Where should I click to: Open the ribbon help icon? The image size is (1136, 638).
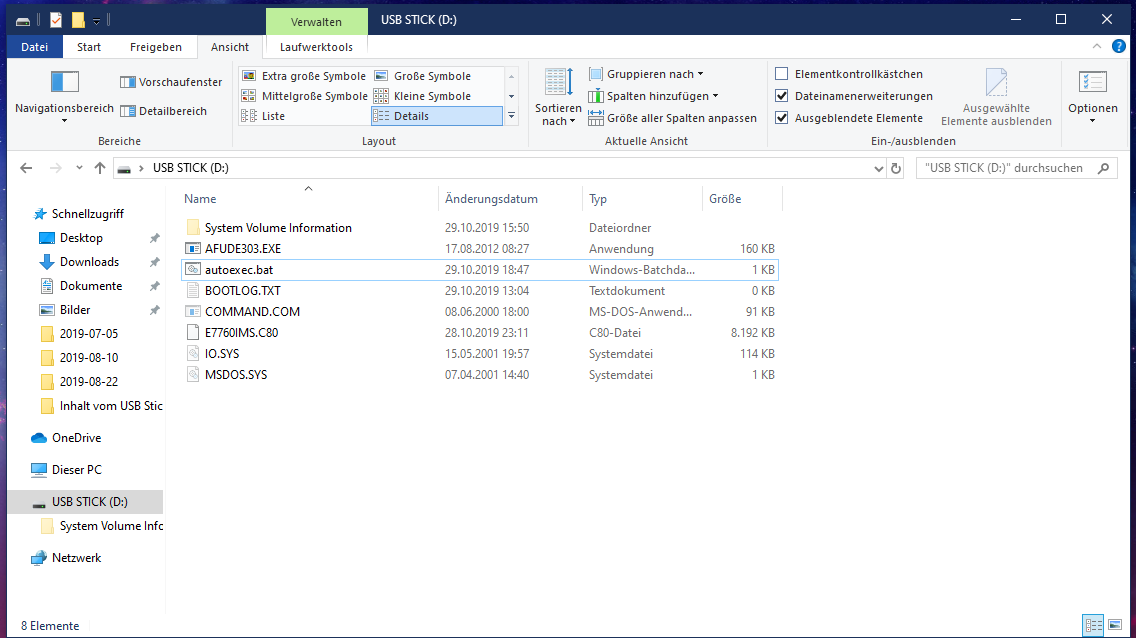1119,46
